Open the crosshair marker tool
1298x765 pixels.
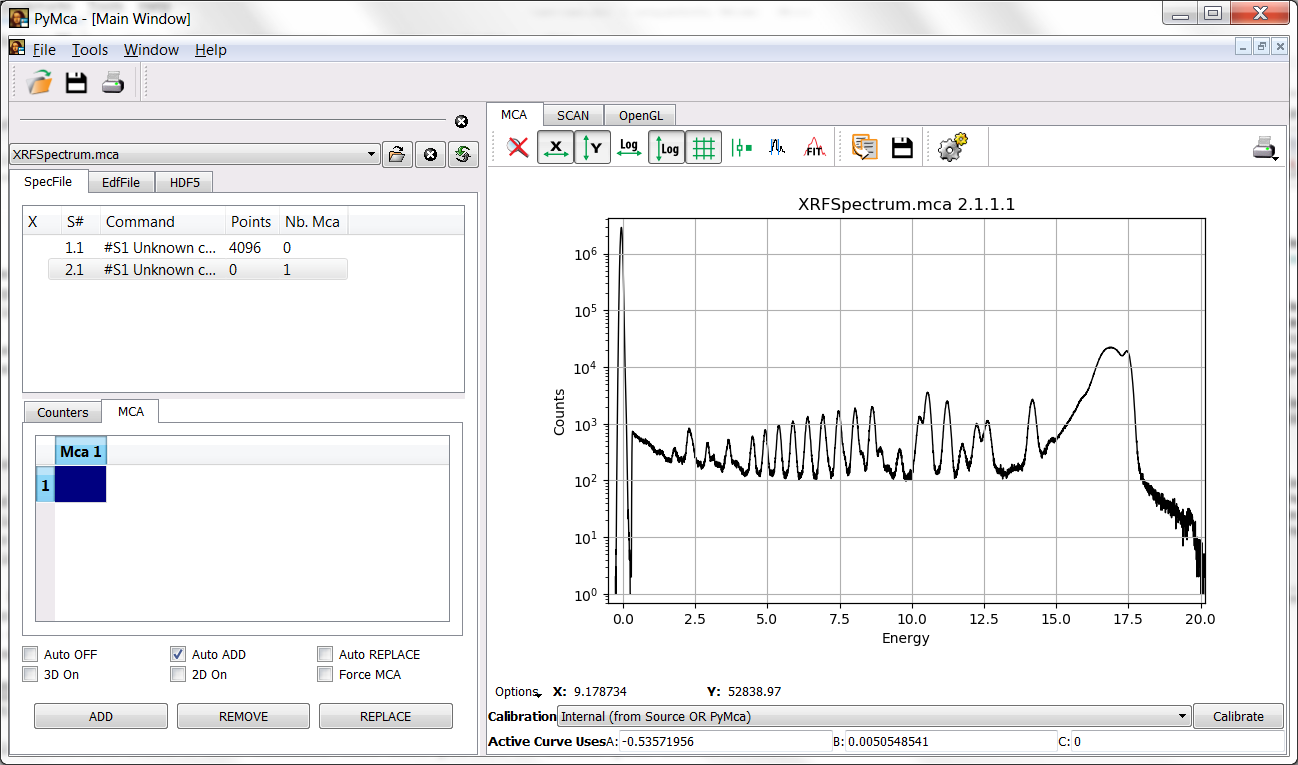click(741, 146)
